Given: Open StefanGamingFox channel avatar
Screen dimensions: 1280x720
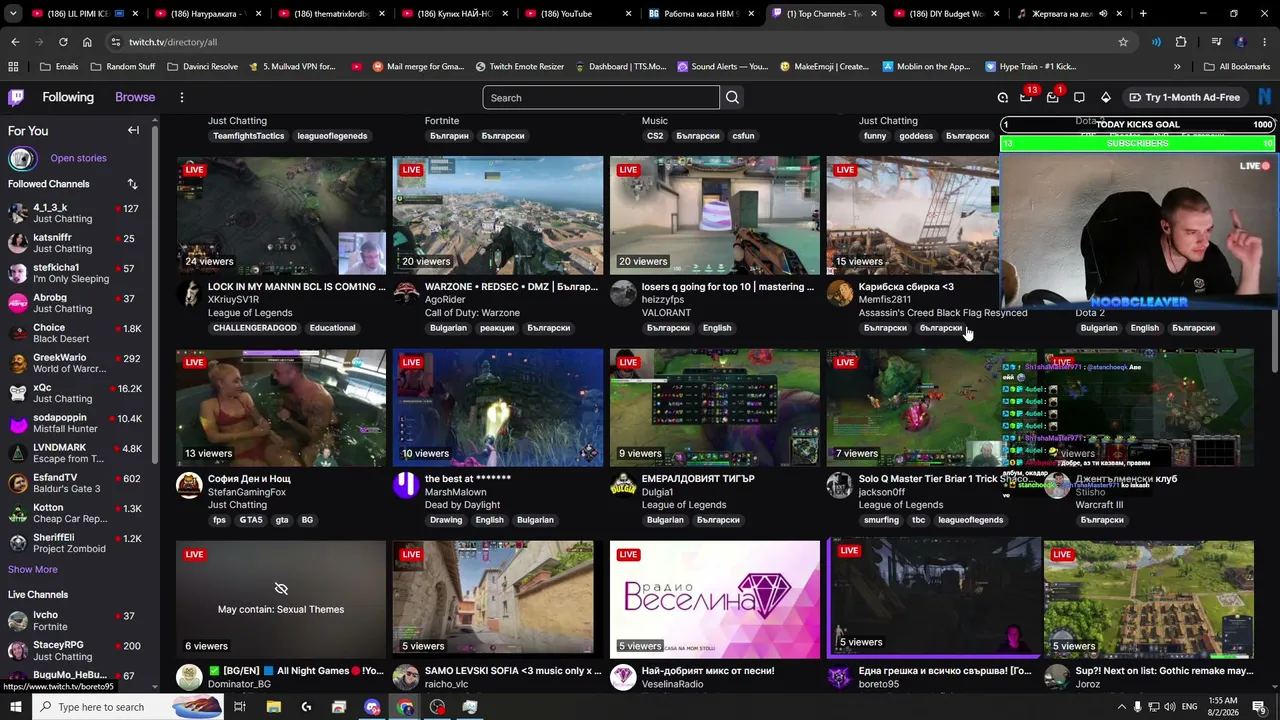Looking at the screenshot, I should click(189, 485).
